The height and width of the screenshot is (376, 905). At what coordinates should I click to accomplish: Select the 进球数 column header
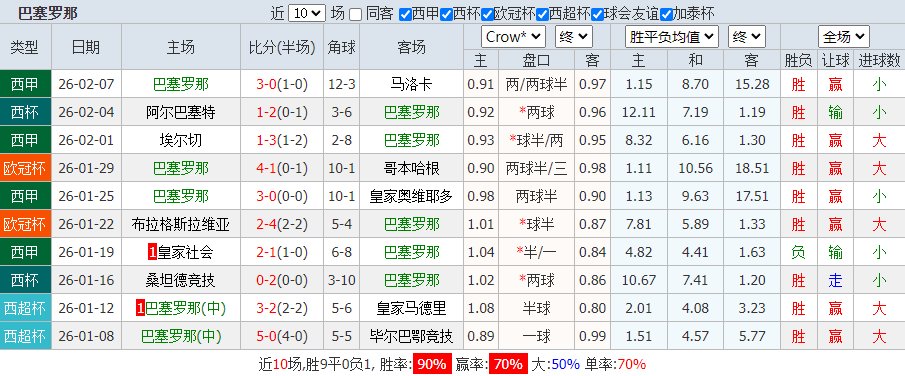(x=880, y=59)
